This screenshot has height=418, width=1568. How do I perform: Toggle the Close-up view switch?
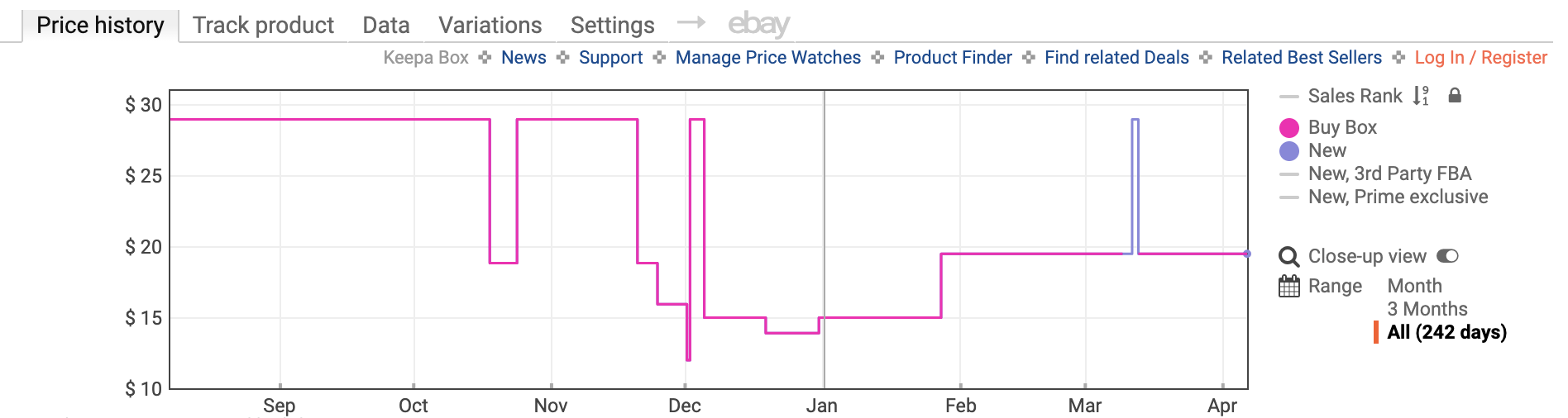(1447, 256)
